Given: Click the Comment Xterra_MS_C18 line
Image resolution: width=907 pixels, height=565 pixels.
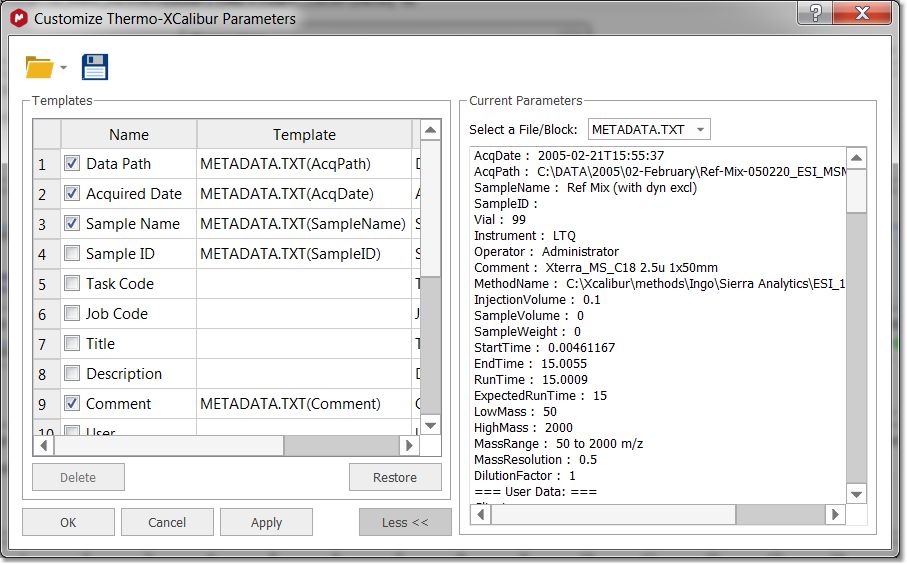Looking at the screenshot, I should point(596,268).
